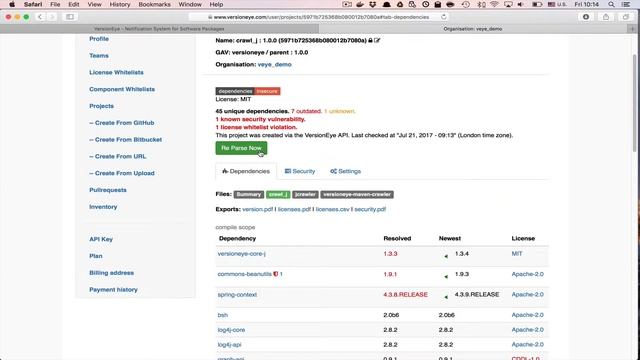Export version.pdf
Screen dimensions: 640x360
[258, 209]
